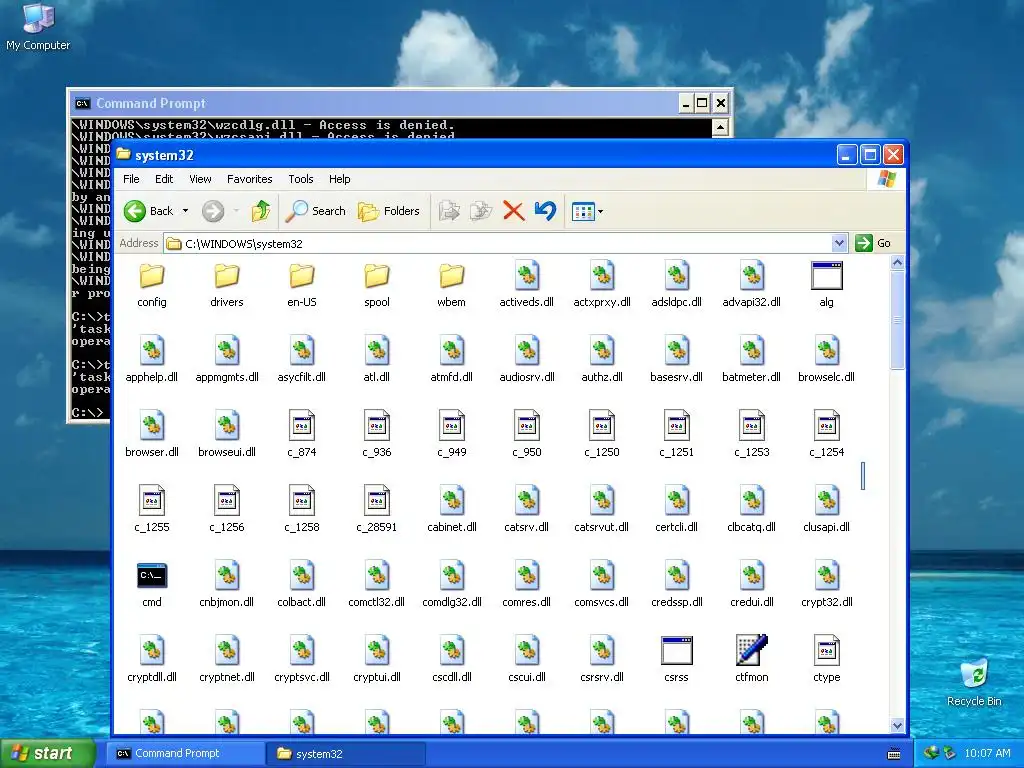Select crypt32.dll file
The width and height of the screenshot is (1024, 768).
click(826, 584)
